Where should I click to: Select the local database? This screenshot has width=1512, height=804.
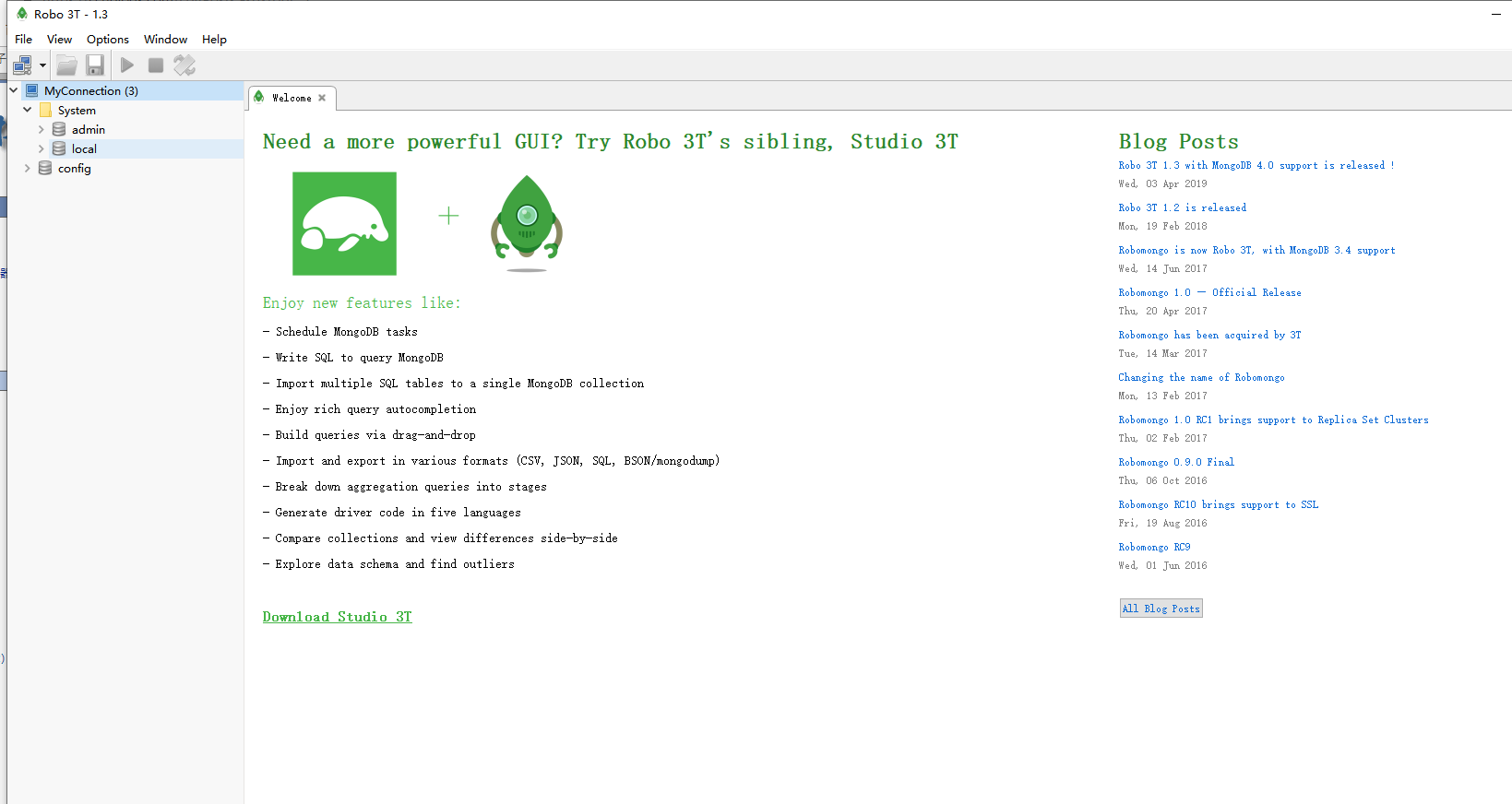[84, 148]
